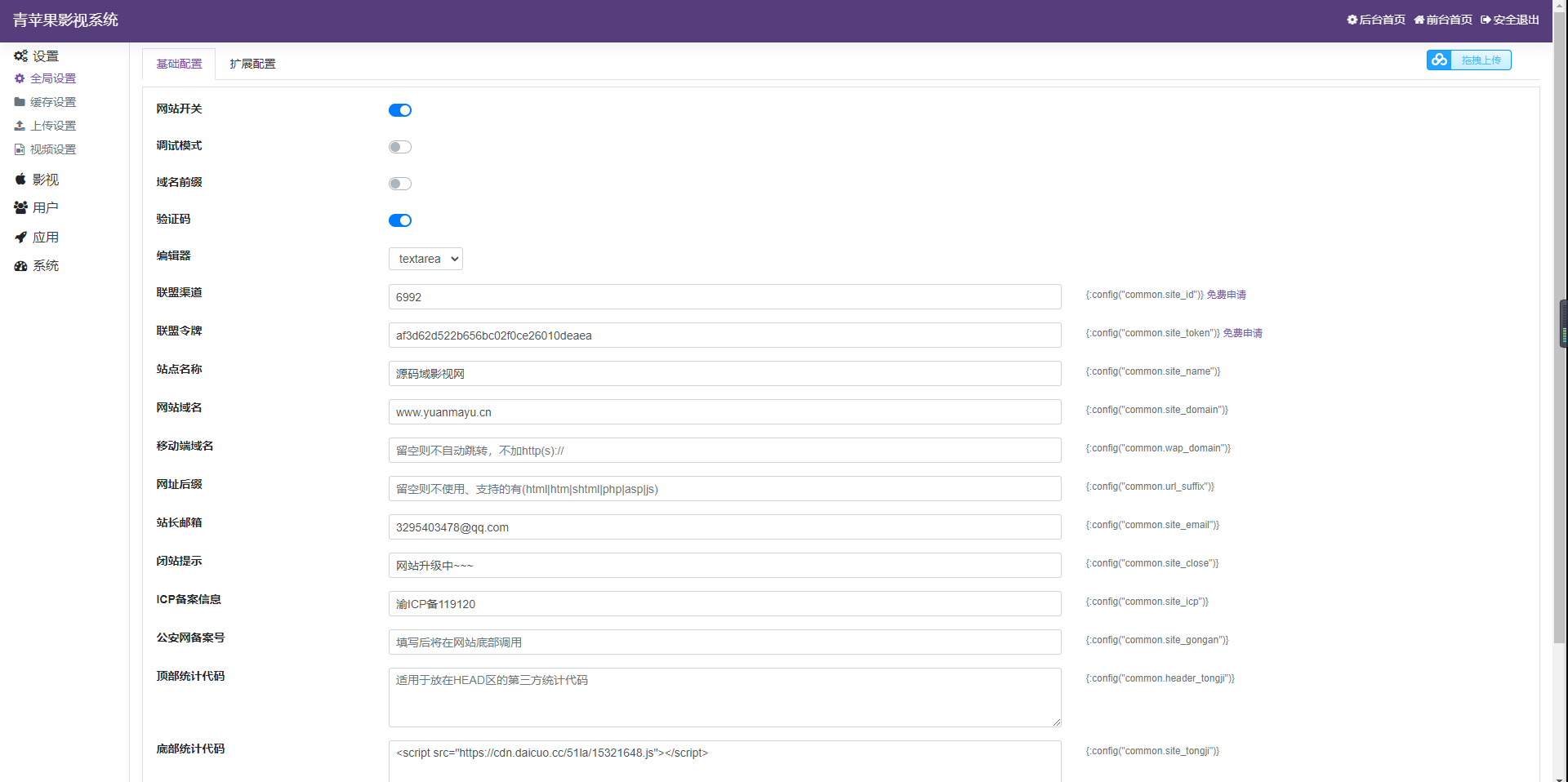Click the users icon next to 用户

[20, 208]
